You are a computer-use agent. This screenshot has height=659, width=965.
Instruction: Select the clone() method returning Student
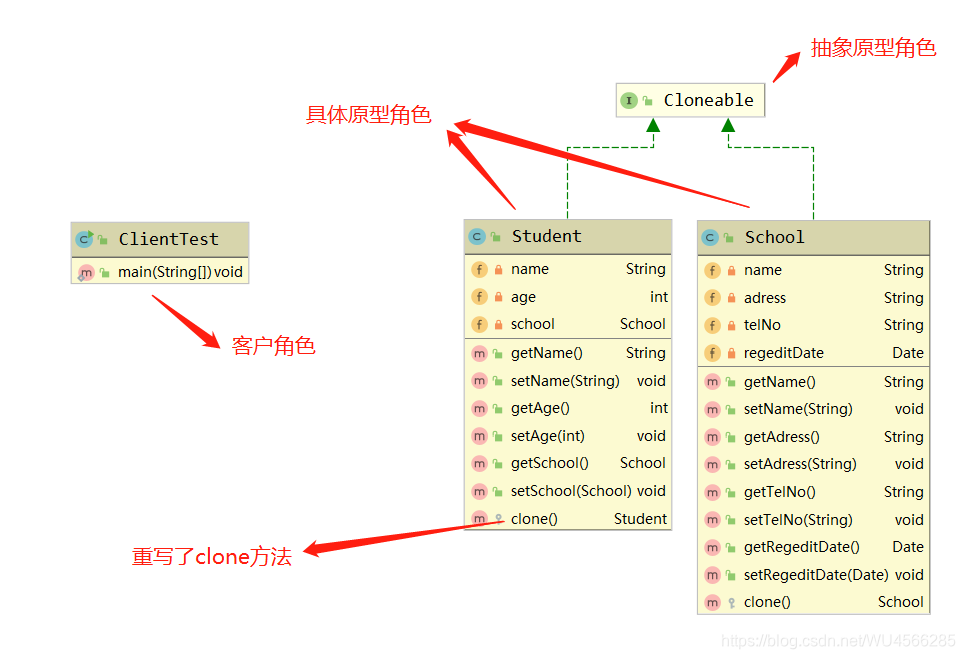coord(567,519)
